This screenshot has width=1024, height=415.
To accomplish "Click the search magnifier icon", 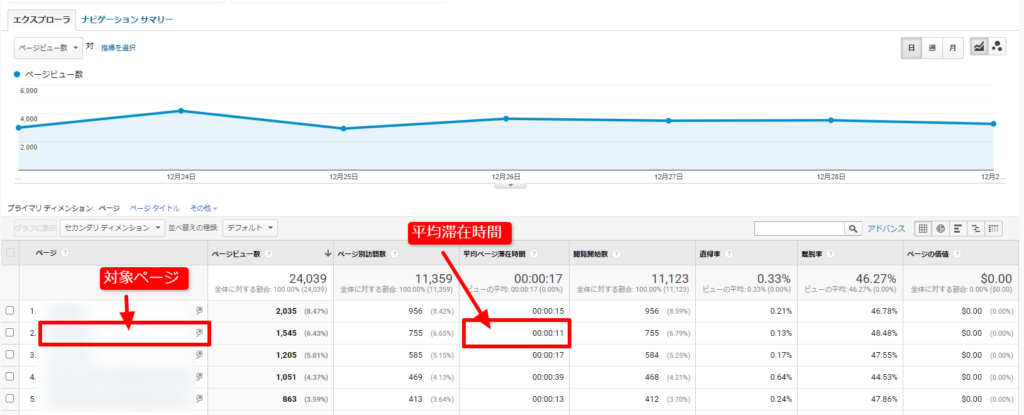I will [853, 228].
